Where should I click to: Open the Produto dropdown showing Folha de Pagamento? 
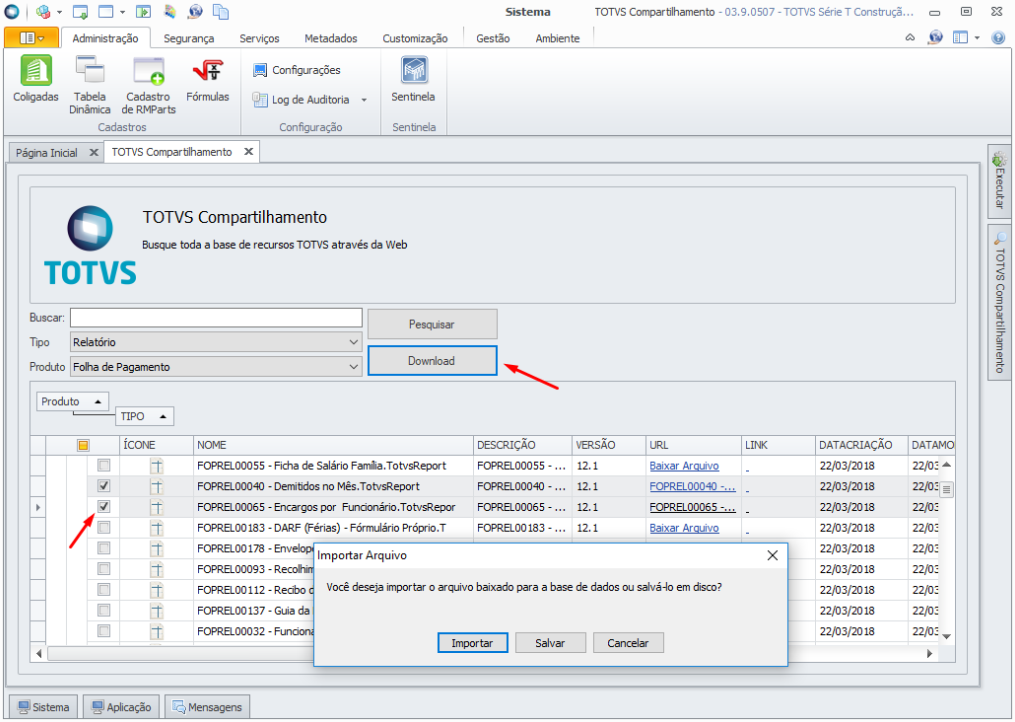pyautogui.click(x=352, y=367)
